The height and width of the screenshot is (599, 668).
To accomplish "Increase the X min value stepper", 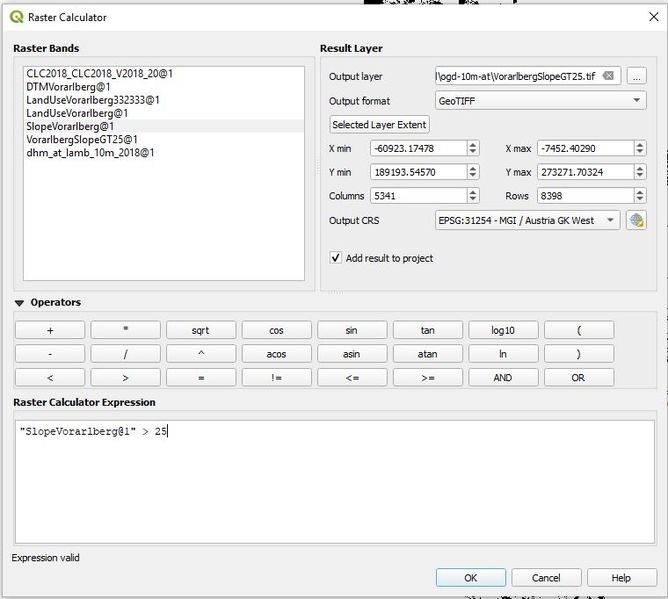I will 473,145.
